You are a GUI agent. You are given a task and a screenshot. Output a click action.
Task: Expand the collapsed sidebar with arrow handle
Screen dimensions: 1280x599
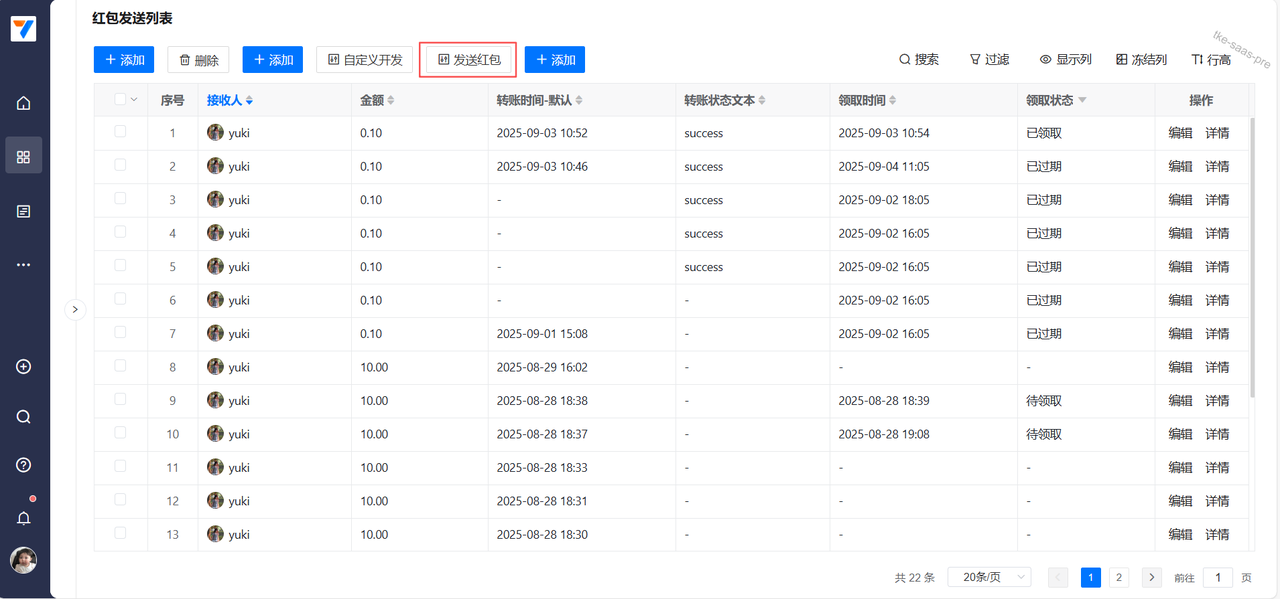point(75,310)
